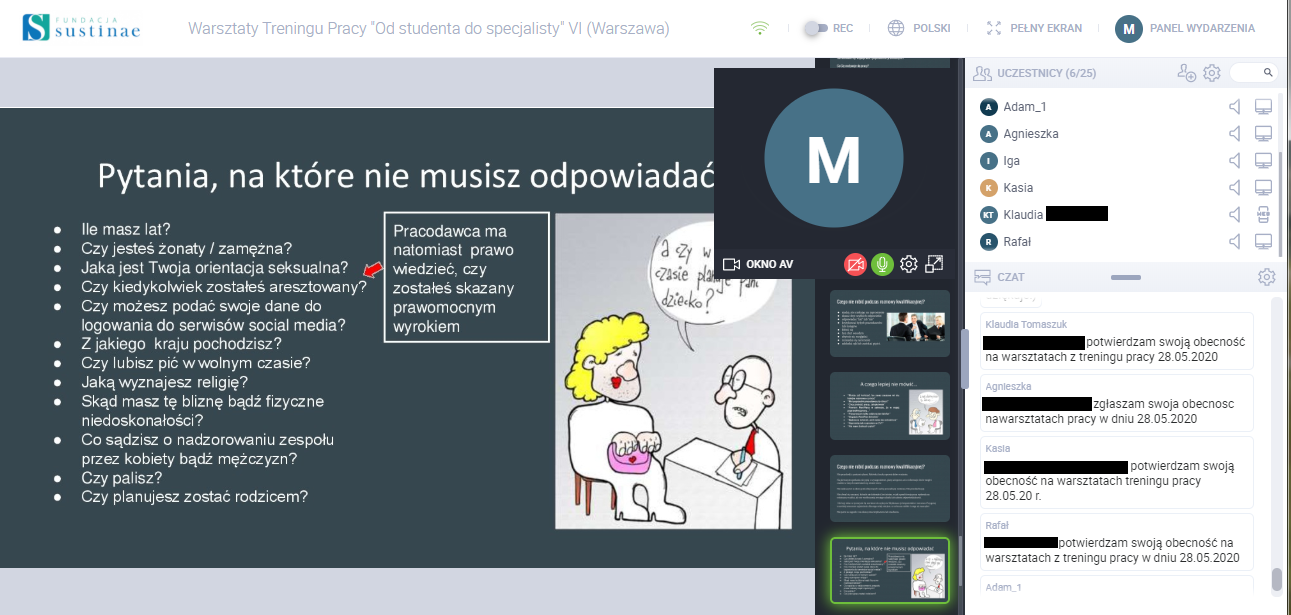The image size is (1291, 615).
Task: Turn on the disabled camera button
Action: [855, 264]
